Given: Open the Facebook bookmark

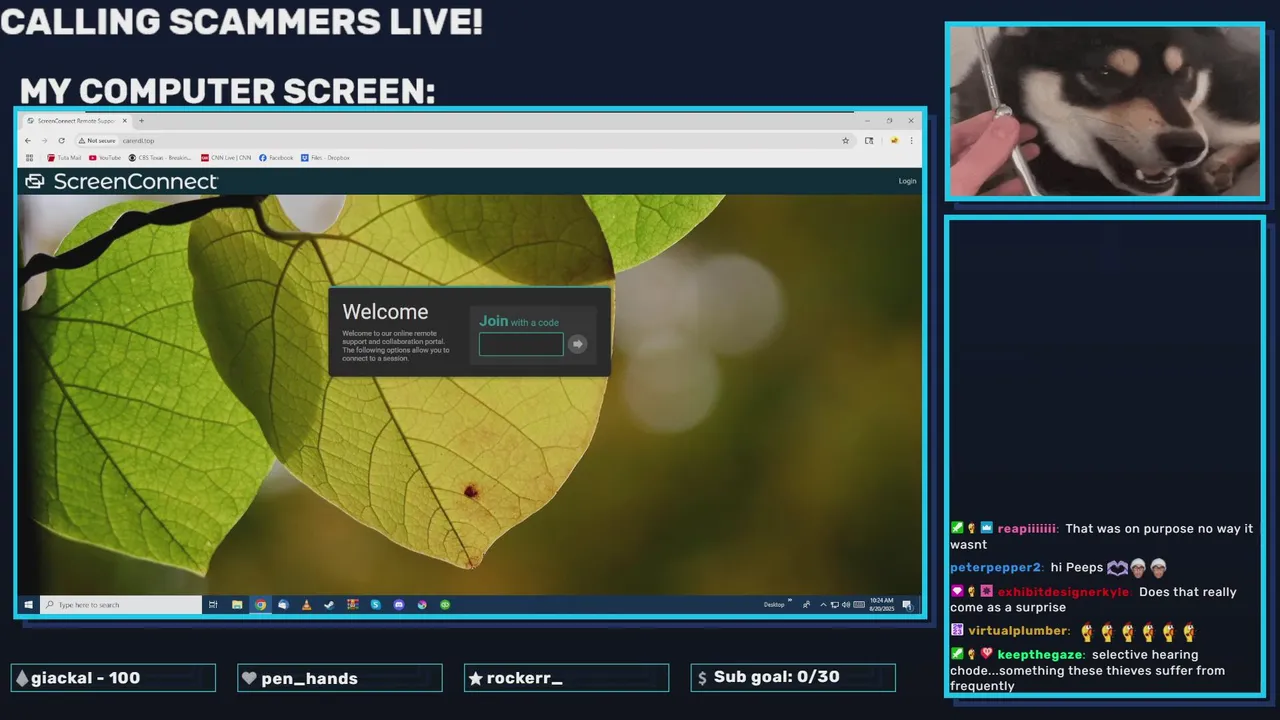Looking at the screenshot, I should coord(276,158).
